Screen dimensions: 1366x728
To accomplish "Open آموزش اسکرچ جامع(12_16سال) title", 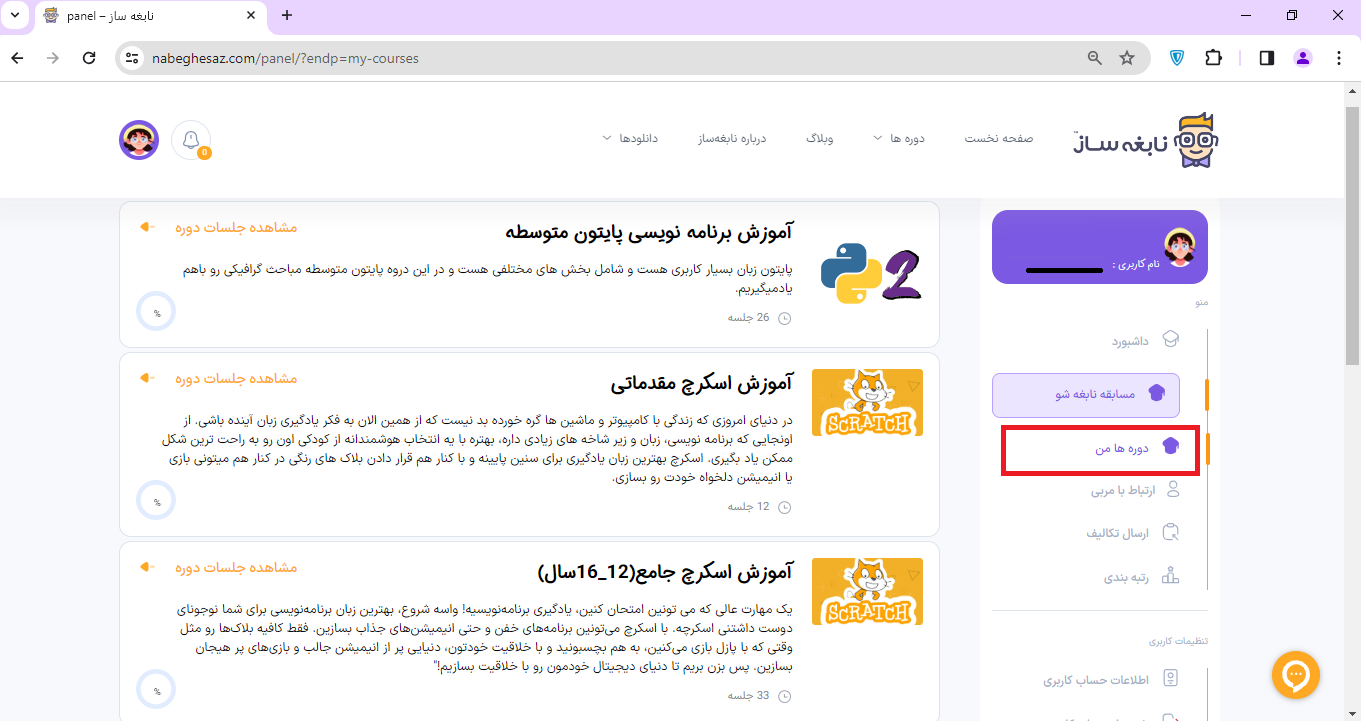I will click(665, 572).
